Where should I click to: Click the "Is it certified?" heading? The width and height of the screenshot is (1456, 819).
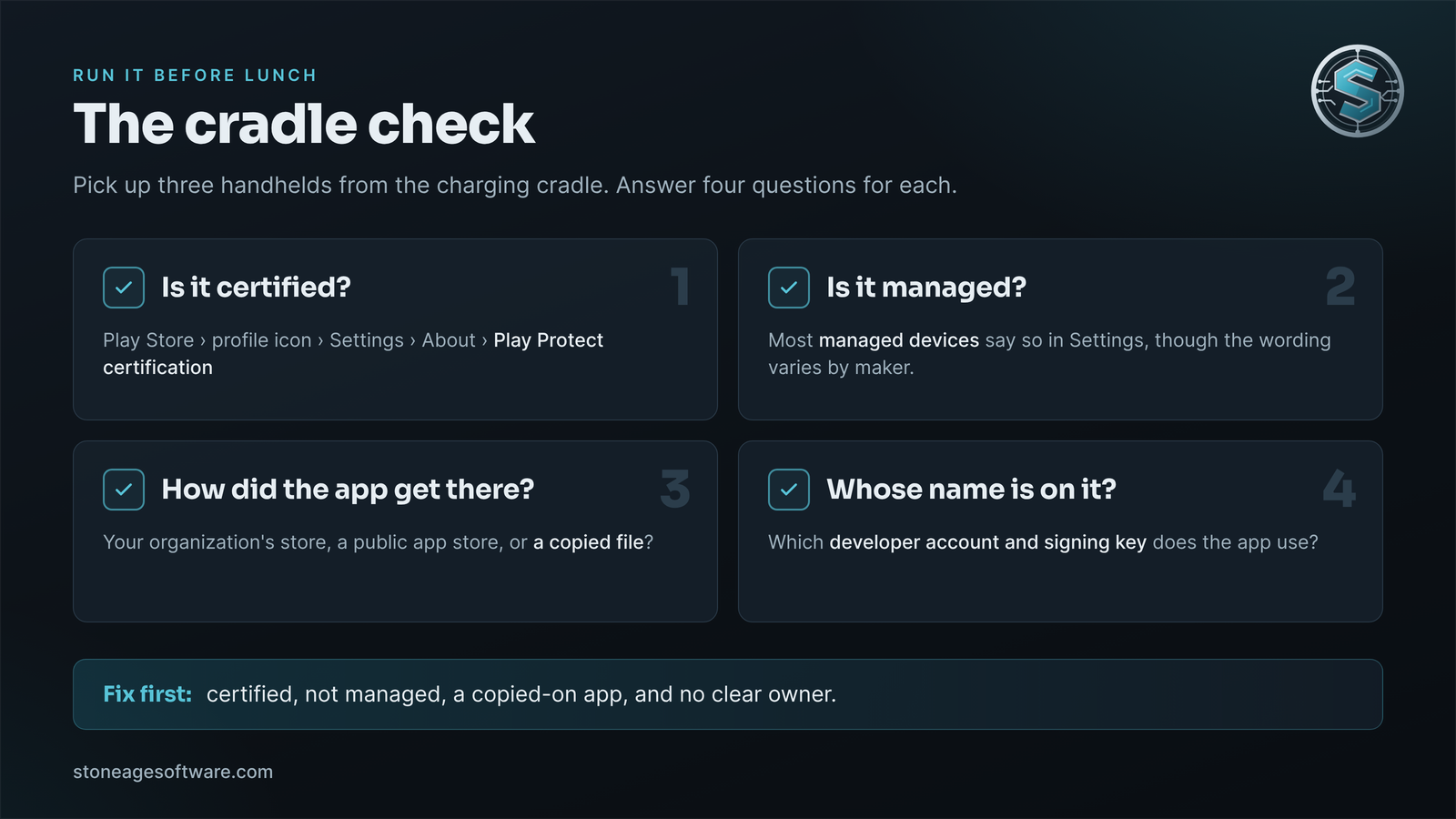point(256,288)
